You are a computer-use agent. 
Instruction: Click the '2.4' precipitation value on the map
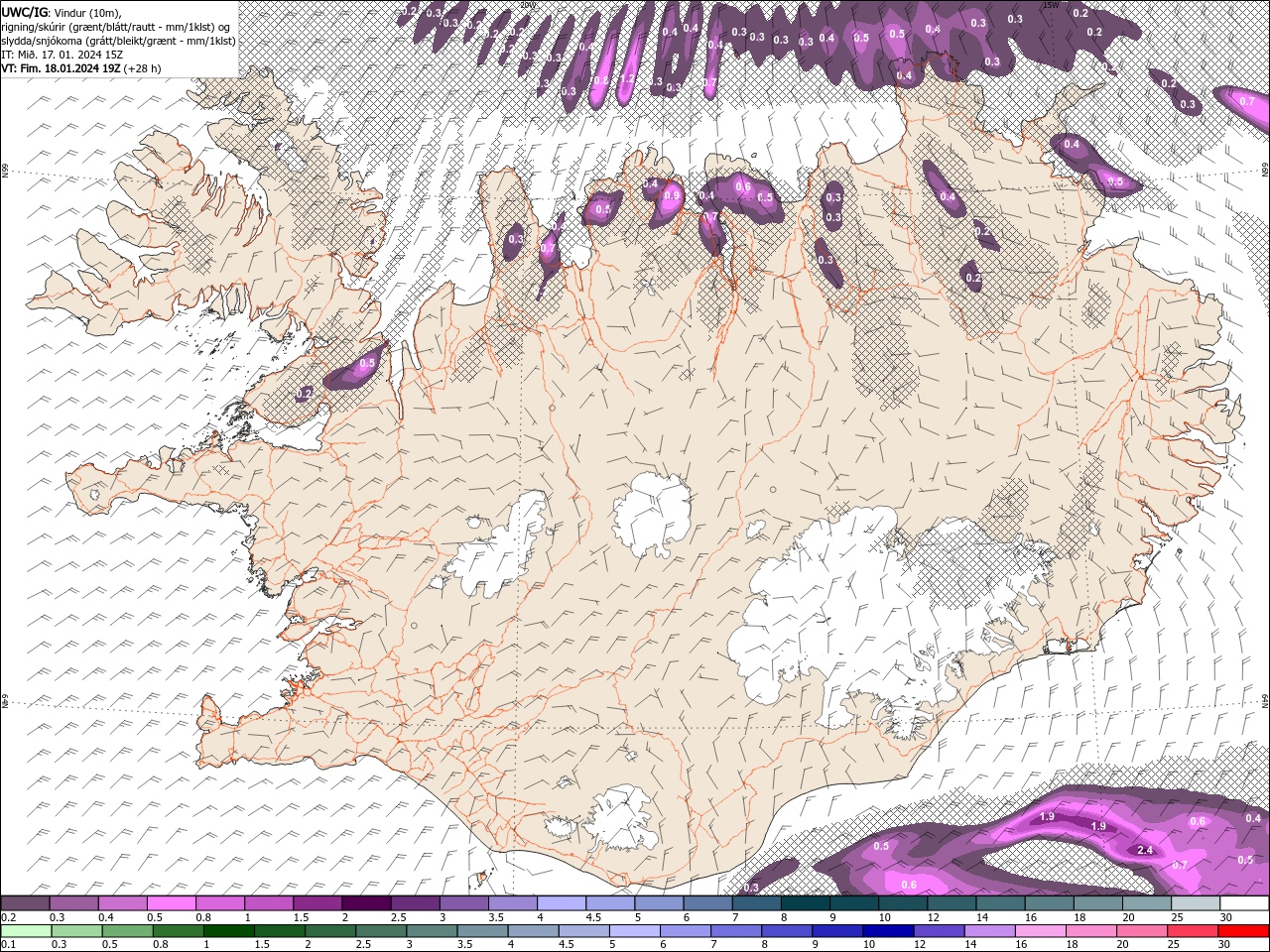point(1145,851)
